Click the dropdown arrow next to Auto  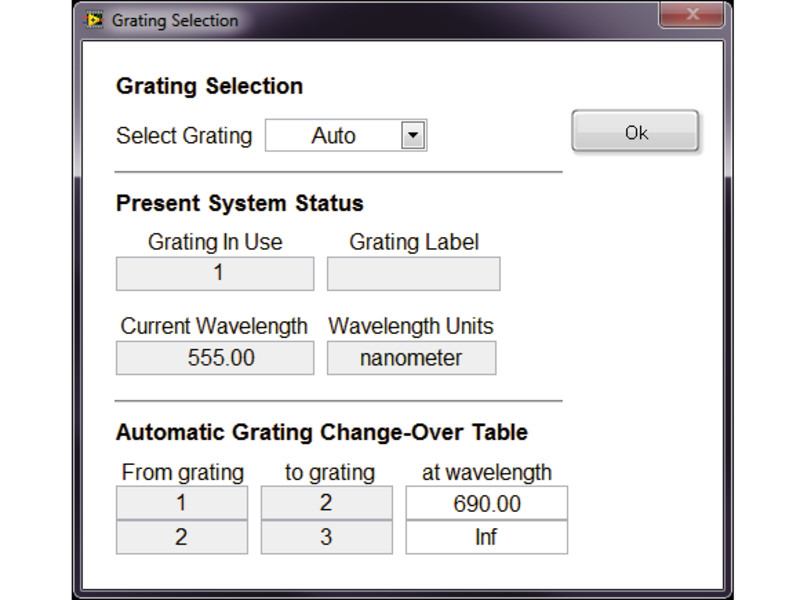(411, 135)
